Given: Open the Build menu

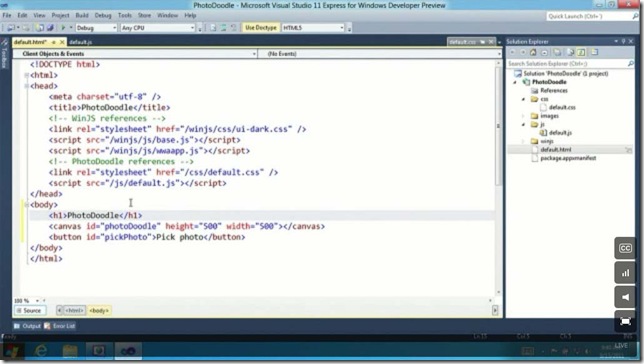Looking at the screenshot, I should [x=82, y=16].
